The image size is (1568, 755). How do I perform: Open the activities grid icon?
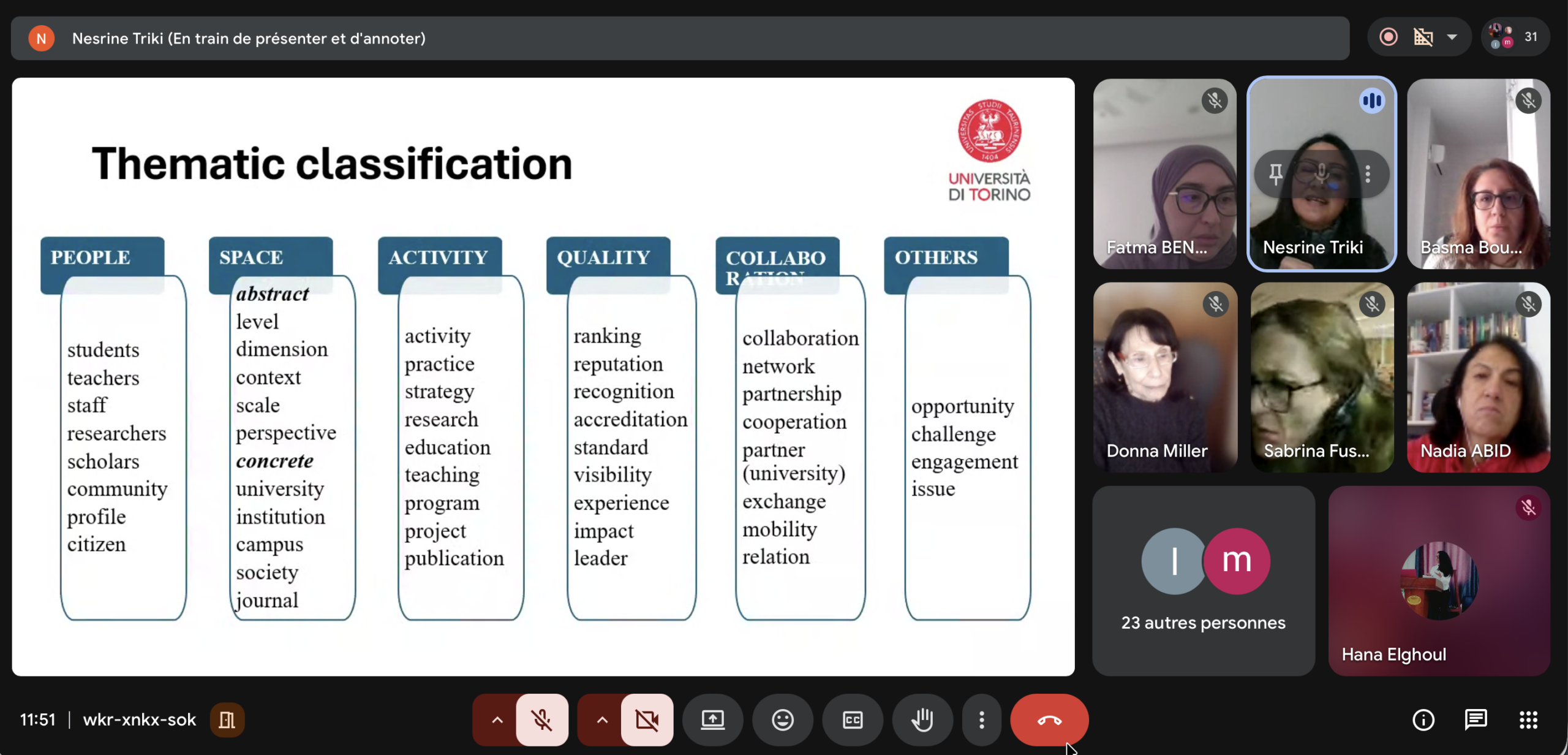(1528, 719)
